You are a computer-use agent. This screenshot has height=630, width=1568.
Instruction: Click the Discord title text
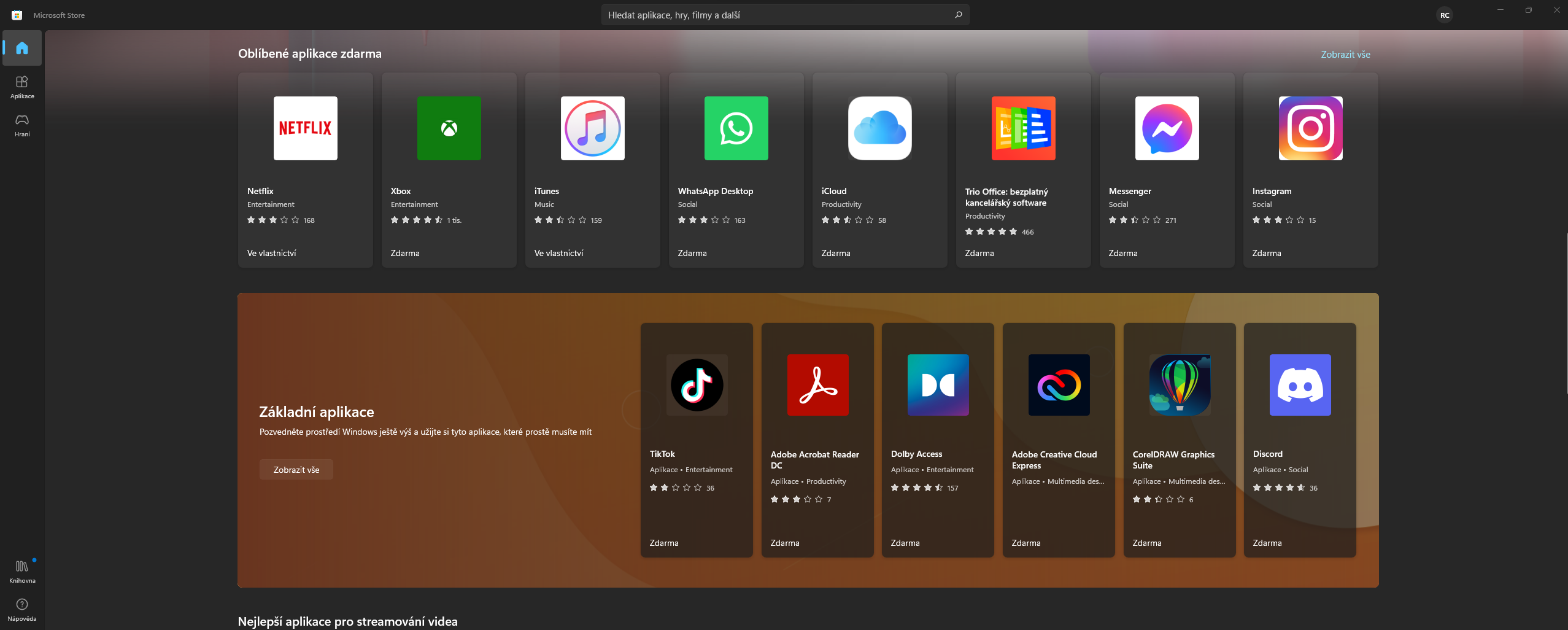pyautogui.click(x=1267, y=454)
